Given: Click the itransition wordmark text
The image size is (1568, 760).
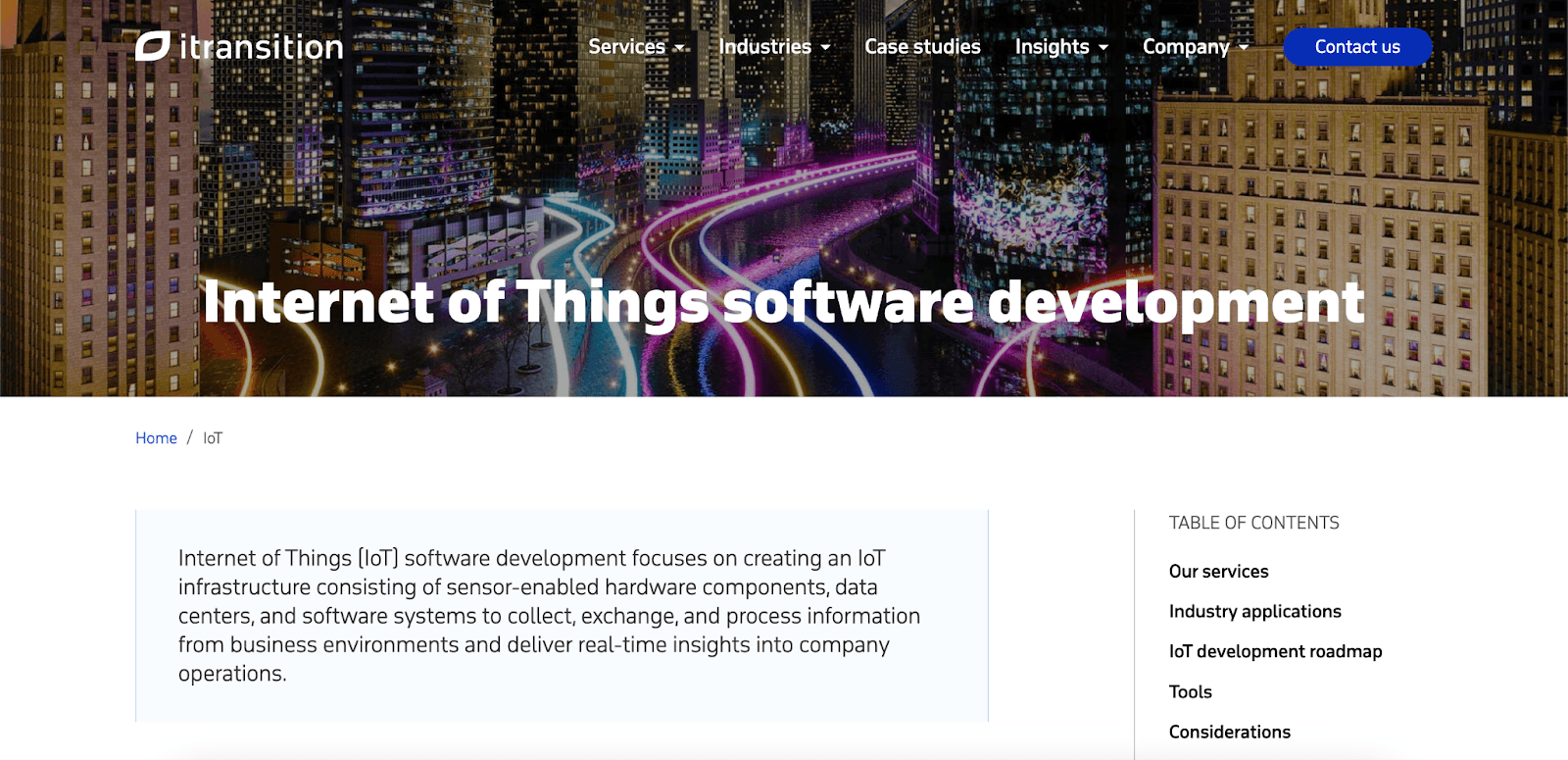Looking at the screenshot, I should point(261,47).
